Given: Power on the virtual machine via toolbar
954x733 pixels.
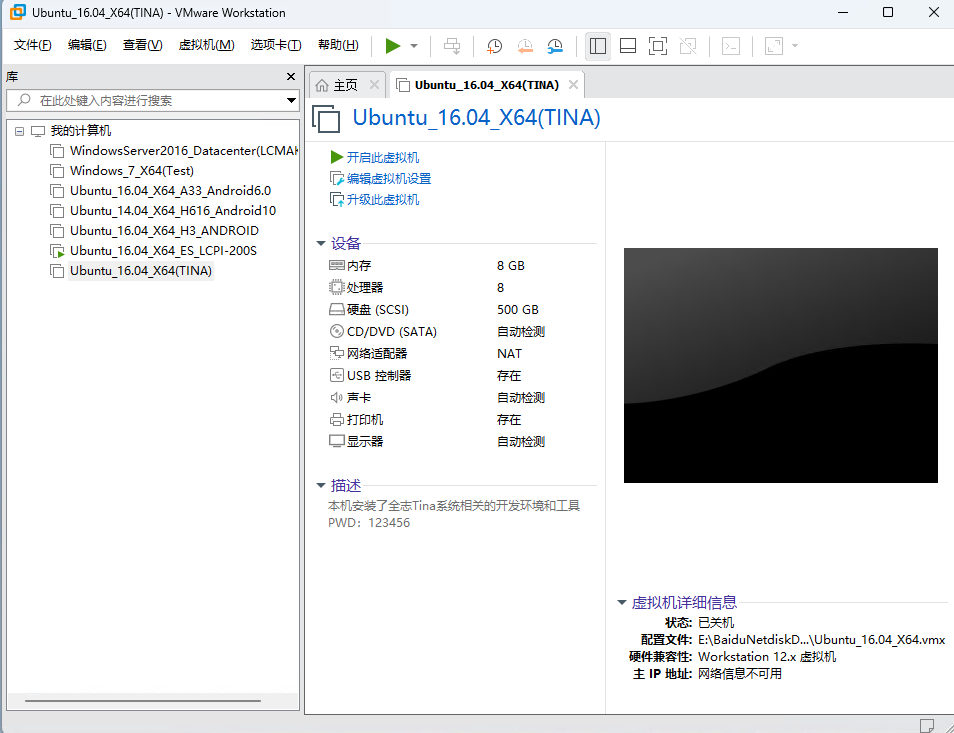Looking at the screenshot, I should point(392,45).
